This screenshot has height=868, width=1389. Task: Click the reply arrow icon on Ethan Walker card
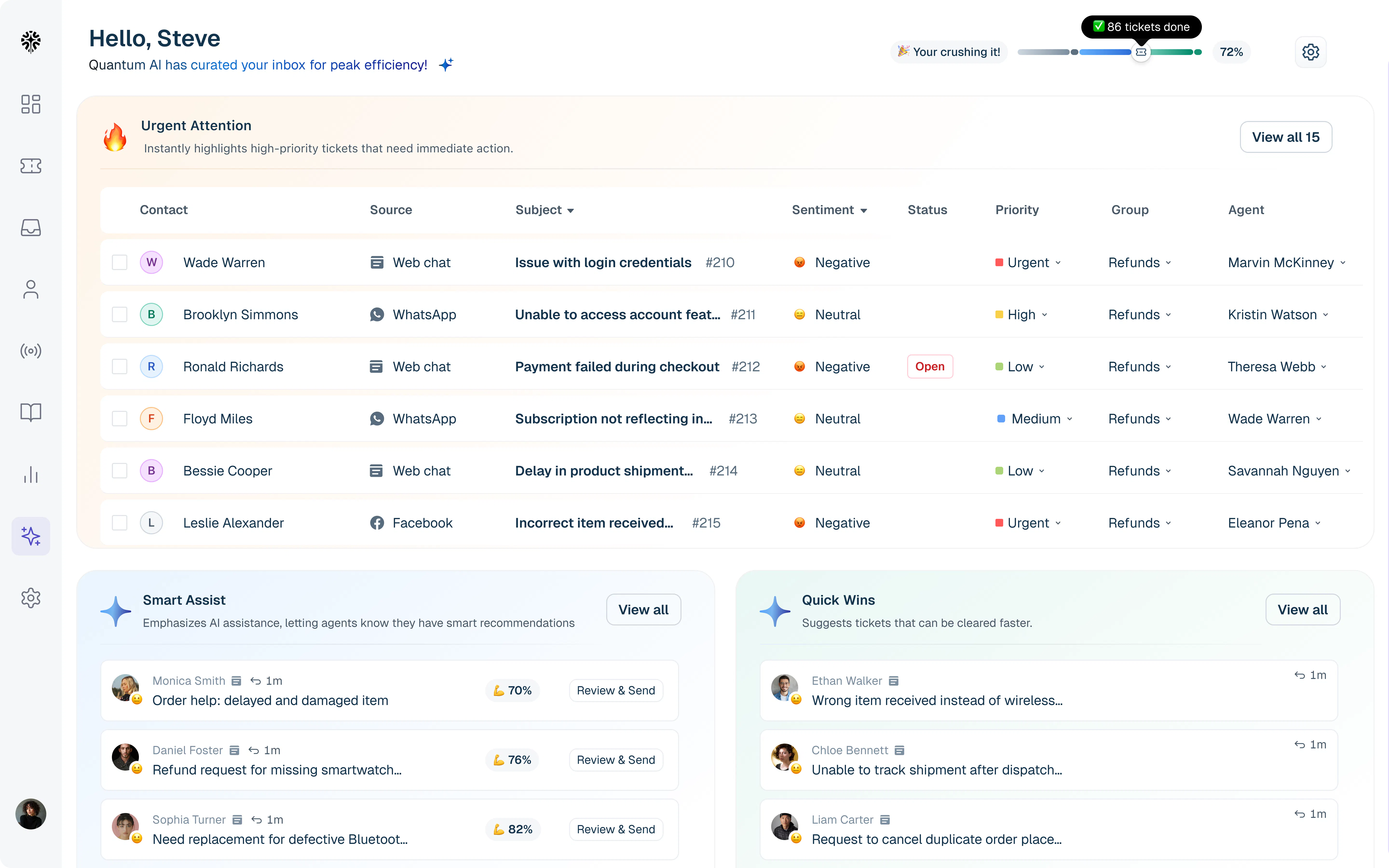click(1300, 675)
